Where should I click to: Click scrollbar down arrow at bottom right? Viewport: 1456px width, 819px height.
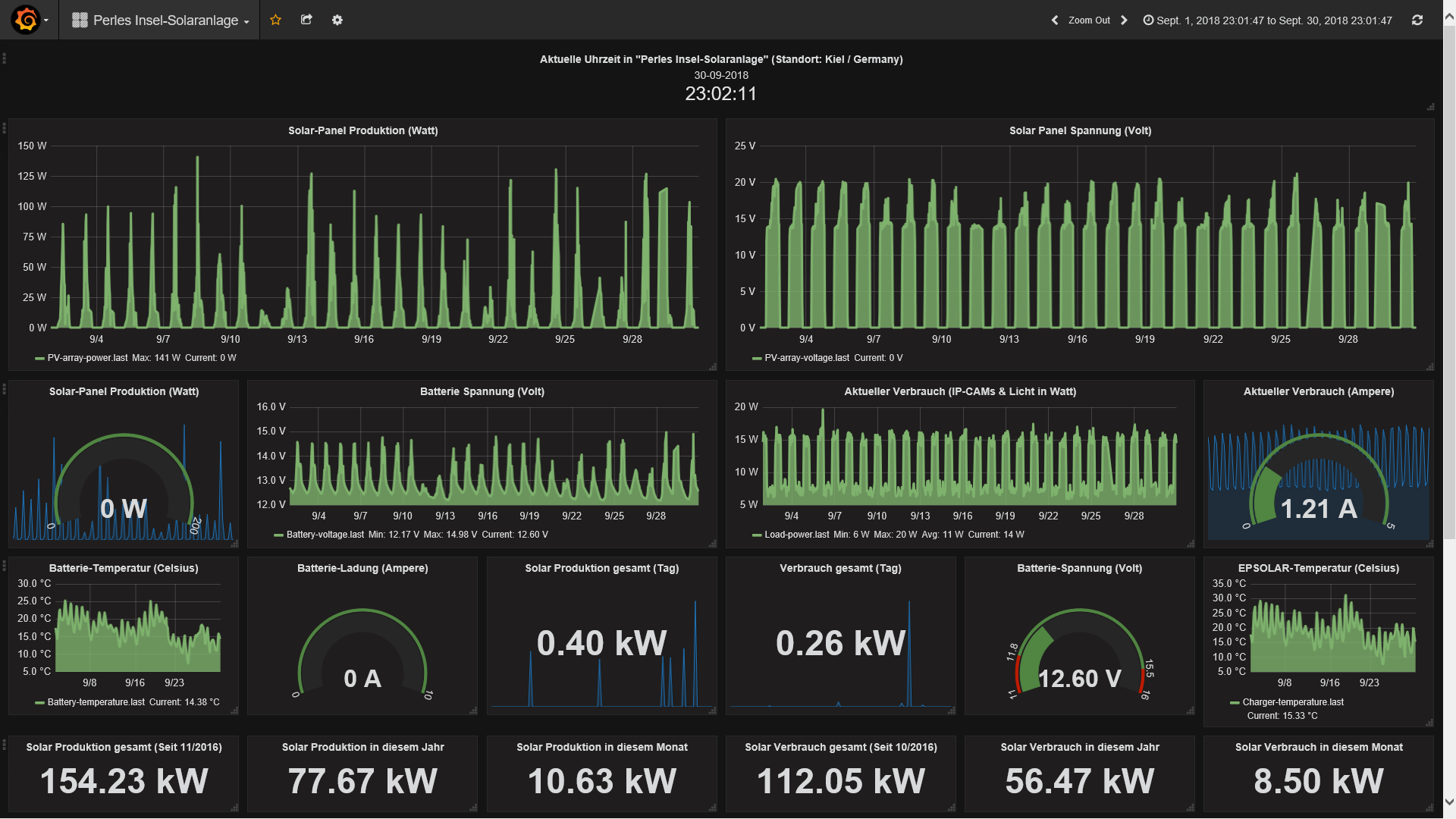pos(1449,802)
